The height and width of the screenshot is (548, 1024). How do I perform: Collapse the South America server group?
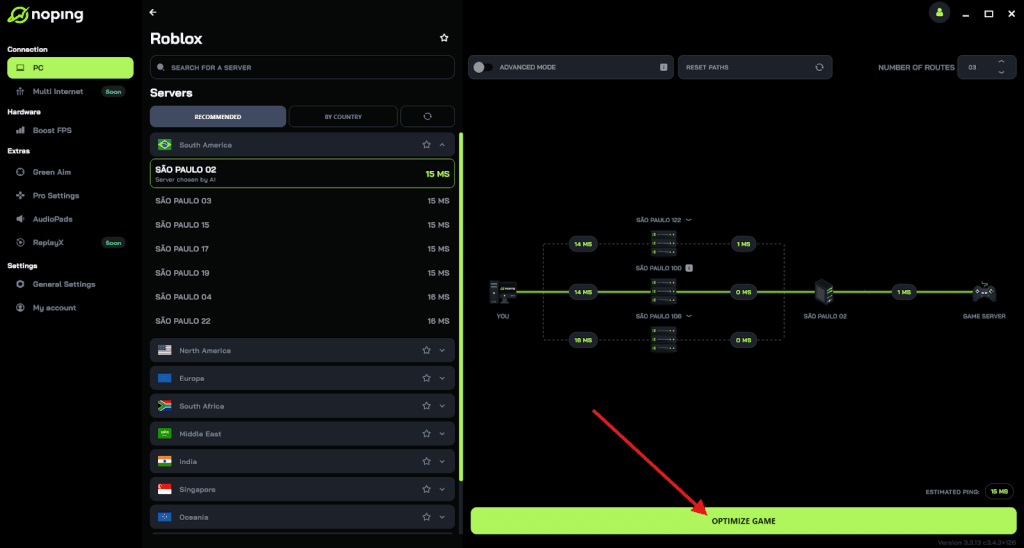point(442,145)
